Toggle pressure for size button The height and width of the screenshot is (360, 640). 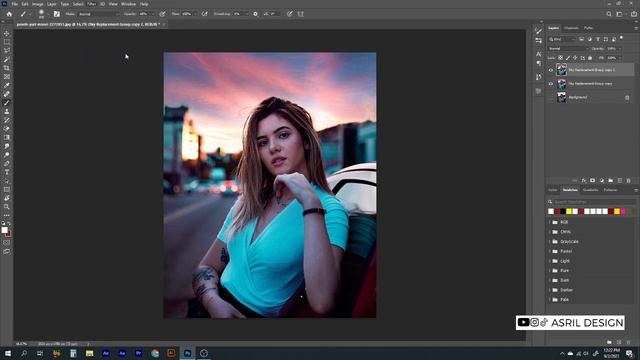[x=289, y=14]
